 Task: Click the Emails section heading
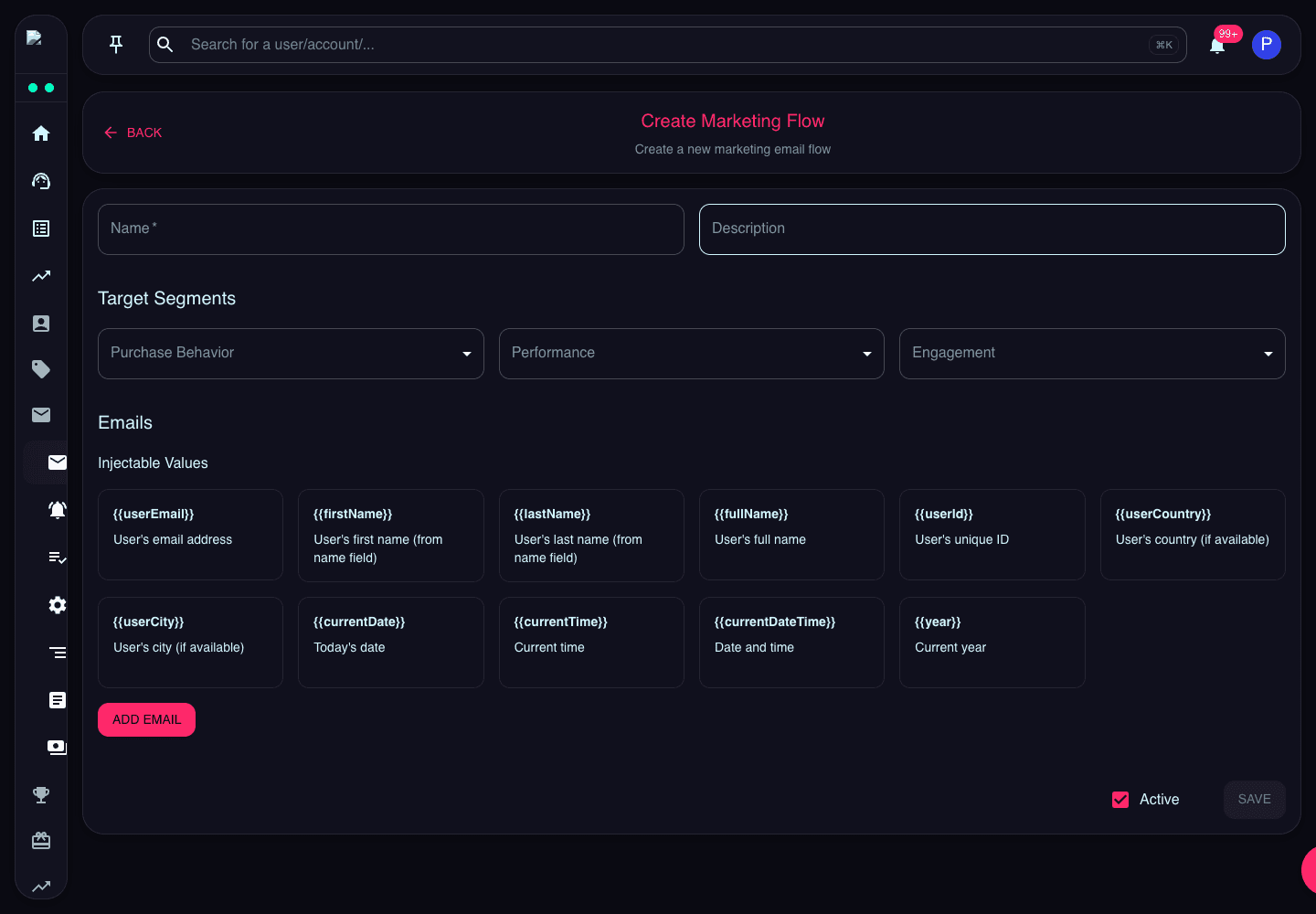coord(125,423)
